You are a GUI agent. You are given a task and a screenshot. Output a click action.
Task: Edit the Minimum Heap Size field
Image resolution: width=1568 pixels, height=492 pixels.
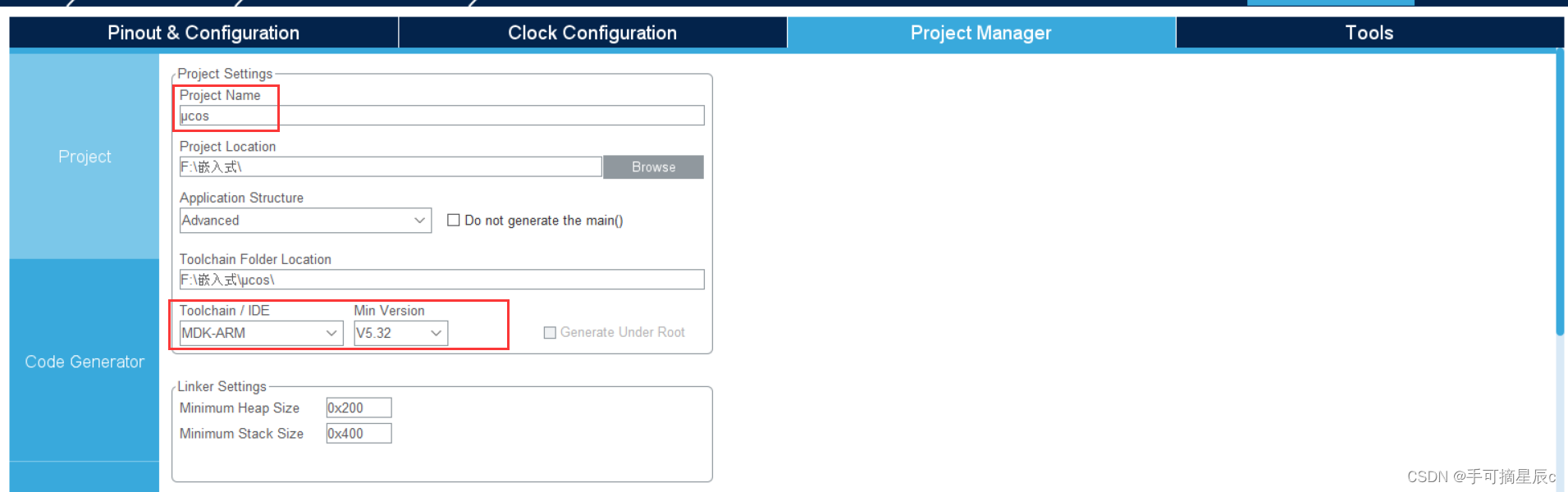point(359,408)
